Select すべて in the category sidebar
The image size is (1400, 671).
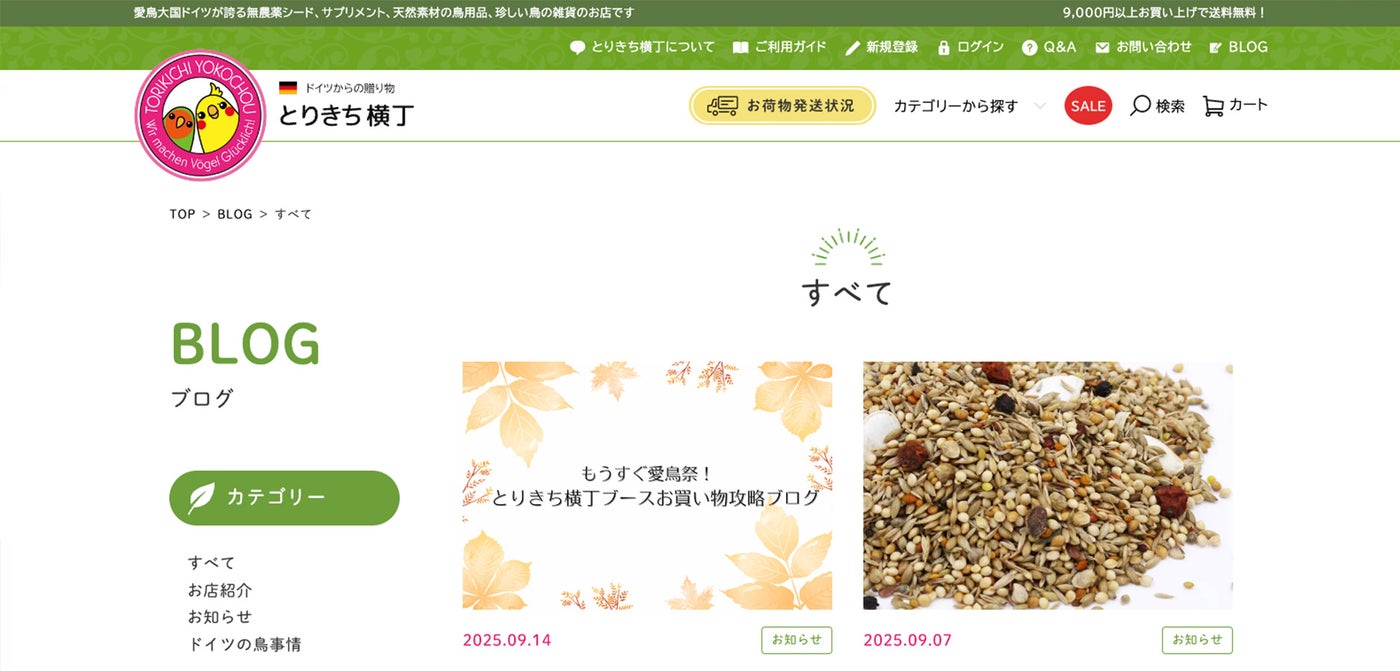[x=211, y=562]
